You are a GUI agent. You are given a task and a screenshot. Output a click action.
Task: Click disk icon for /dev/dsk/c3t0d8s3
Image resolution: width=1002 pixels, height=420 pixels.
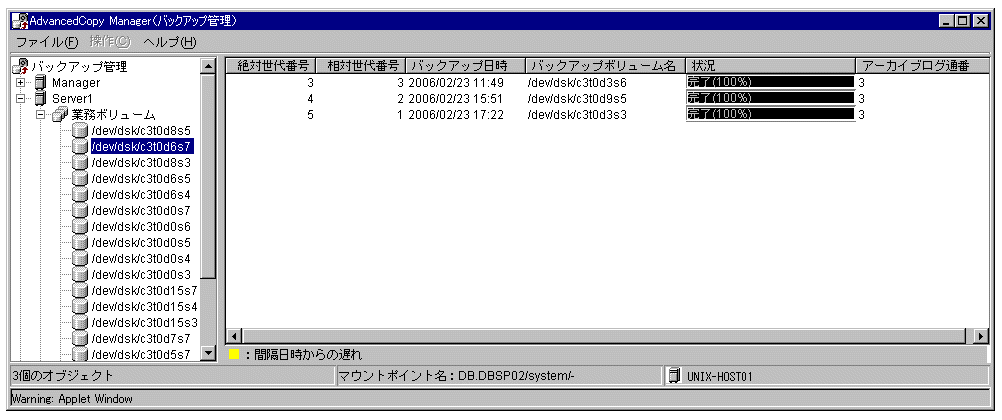tap(80, 163)
